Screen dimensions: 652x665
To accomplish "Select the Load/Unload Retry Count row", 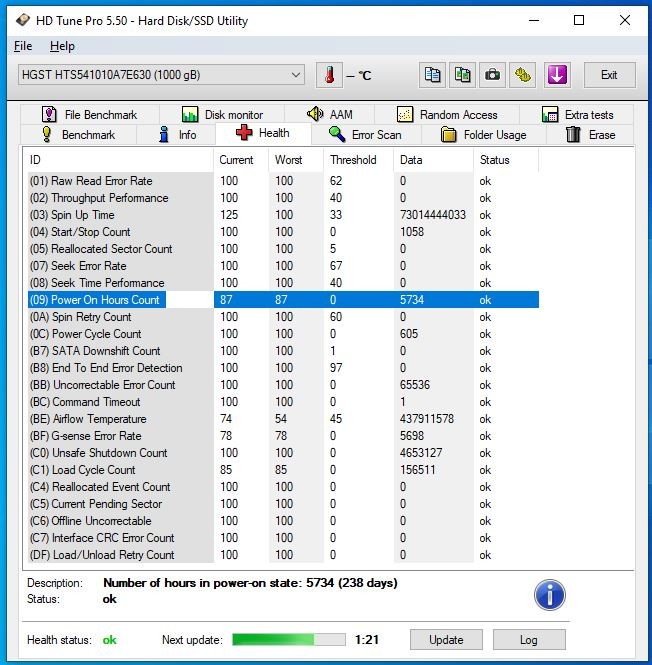I will click(x=283, y=554).
